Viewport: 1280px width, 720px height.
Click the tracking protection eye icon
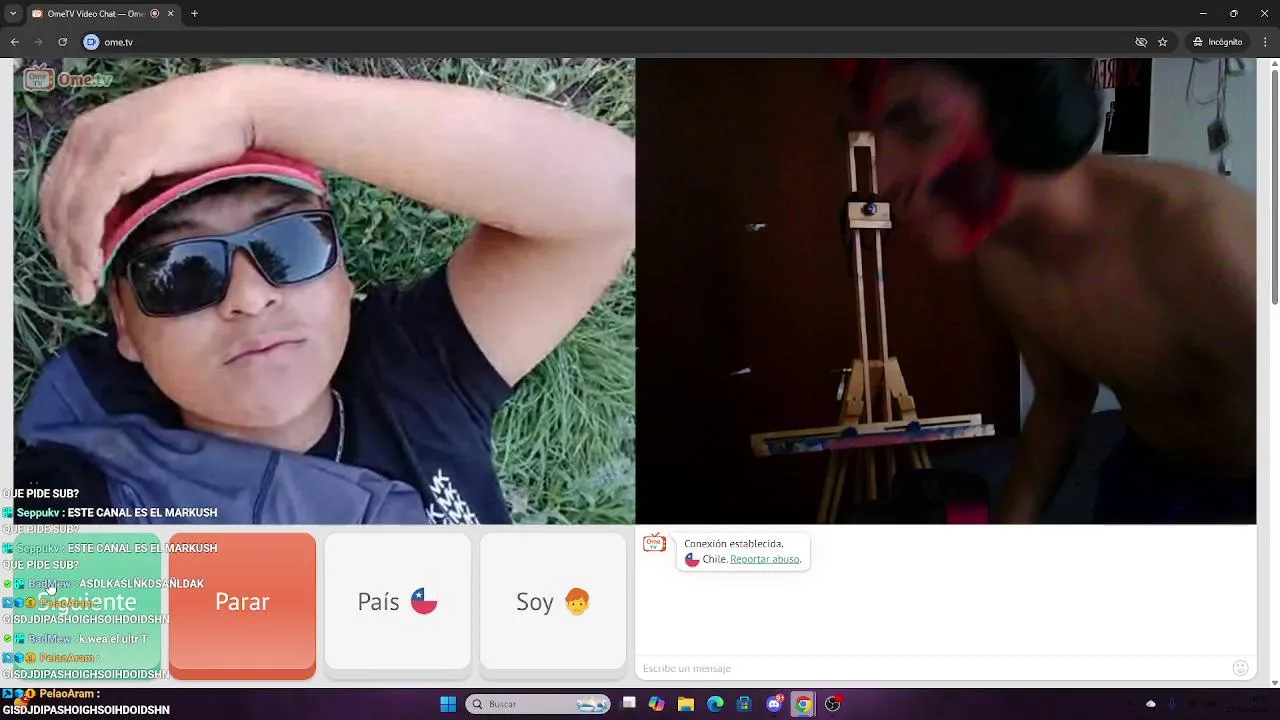tap(1141, 42)
